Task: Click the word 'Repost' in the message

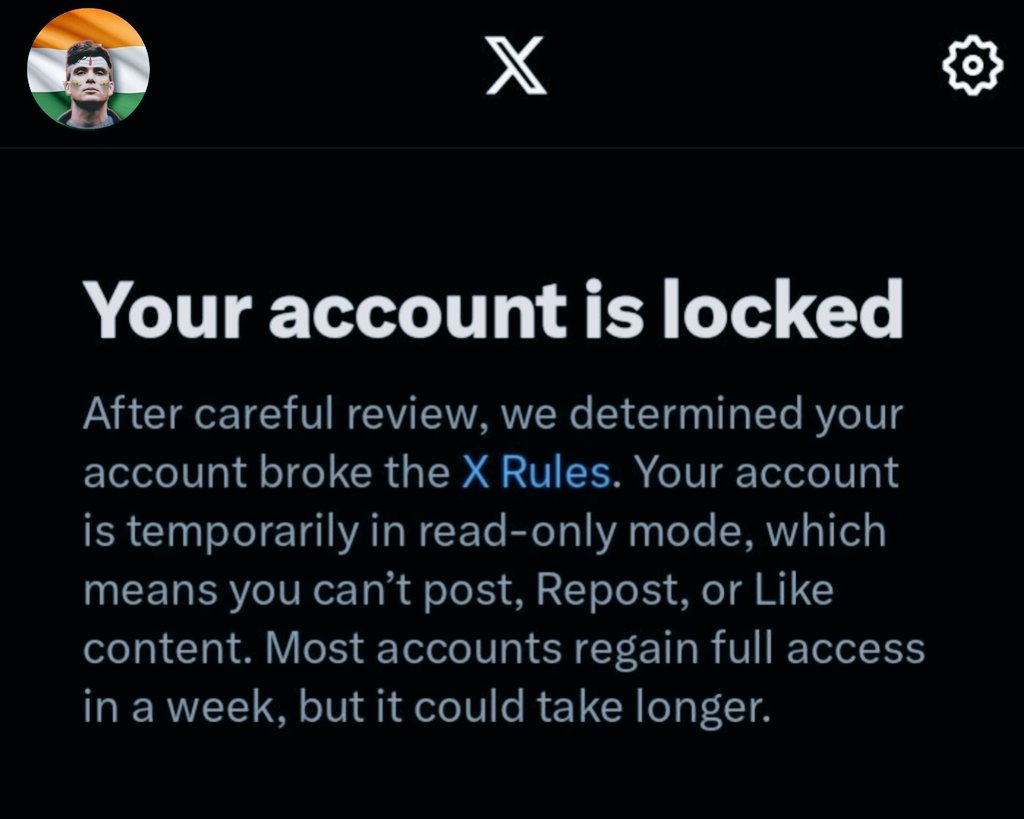Action: [611, 591]
